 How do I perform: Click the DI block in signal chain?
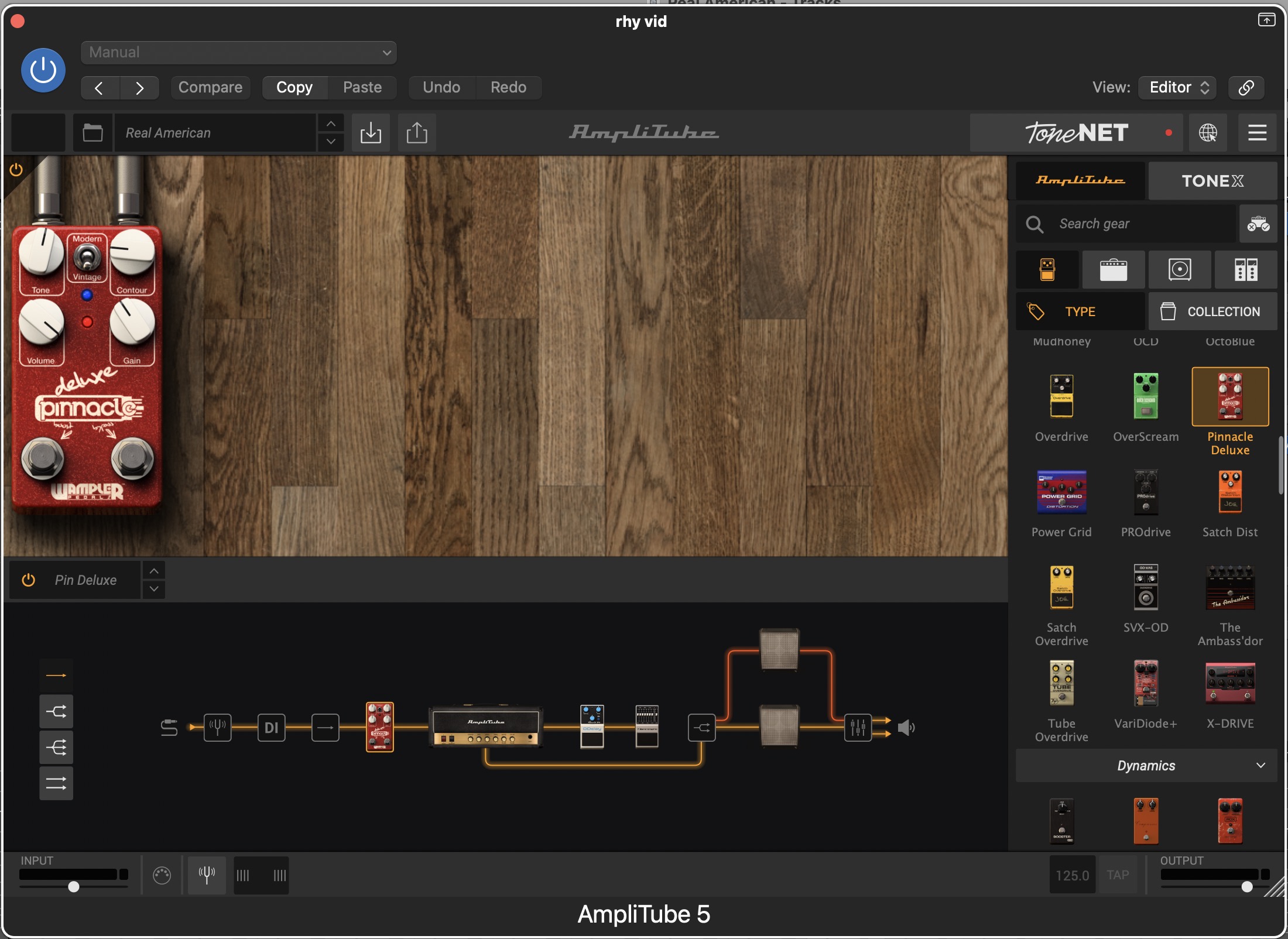[x=272, y=728]
